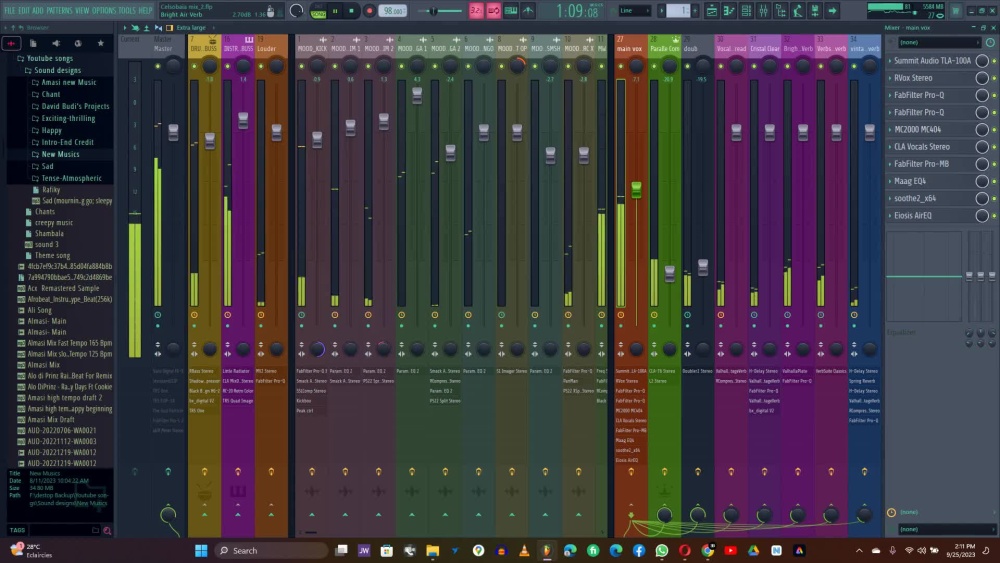Viewport: 1000px width, 563px height.
Task: Open Windows Start menu
Action: [x=201, y=550]
